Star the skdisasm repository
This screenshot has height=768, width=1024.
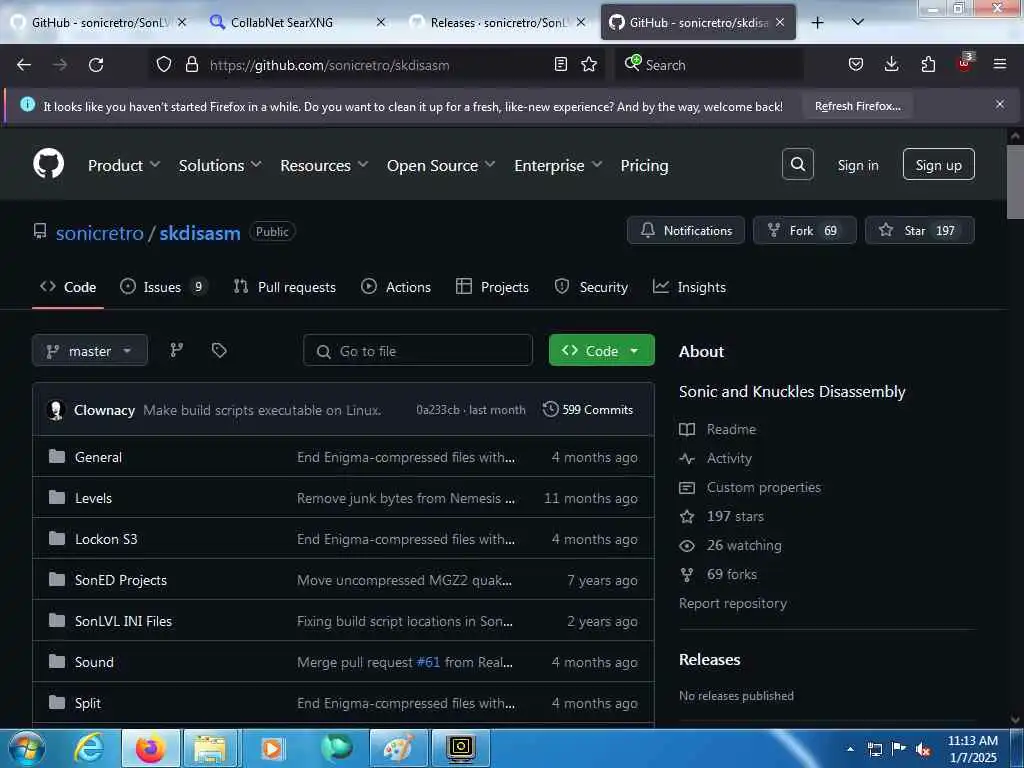click(919, 230)
